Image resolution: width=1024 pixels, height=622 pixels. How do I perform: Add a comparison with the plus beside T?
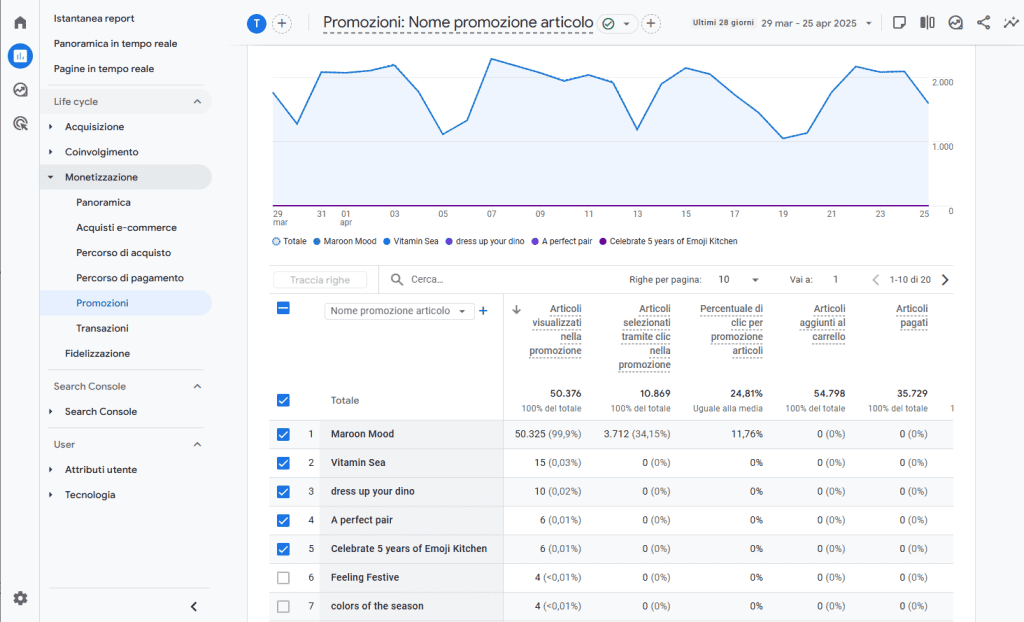click(281, 24)
